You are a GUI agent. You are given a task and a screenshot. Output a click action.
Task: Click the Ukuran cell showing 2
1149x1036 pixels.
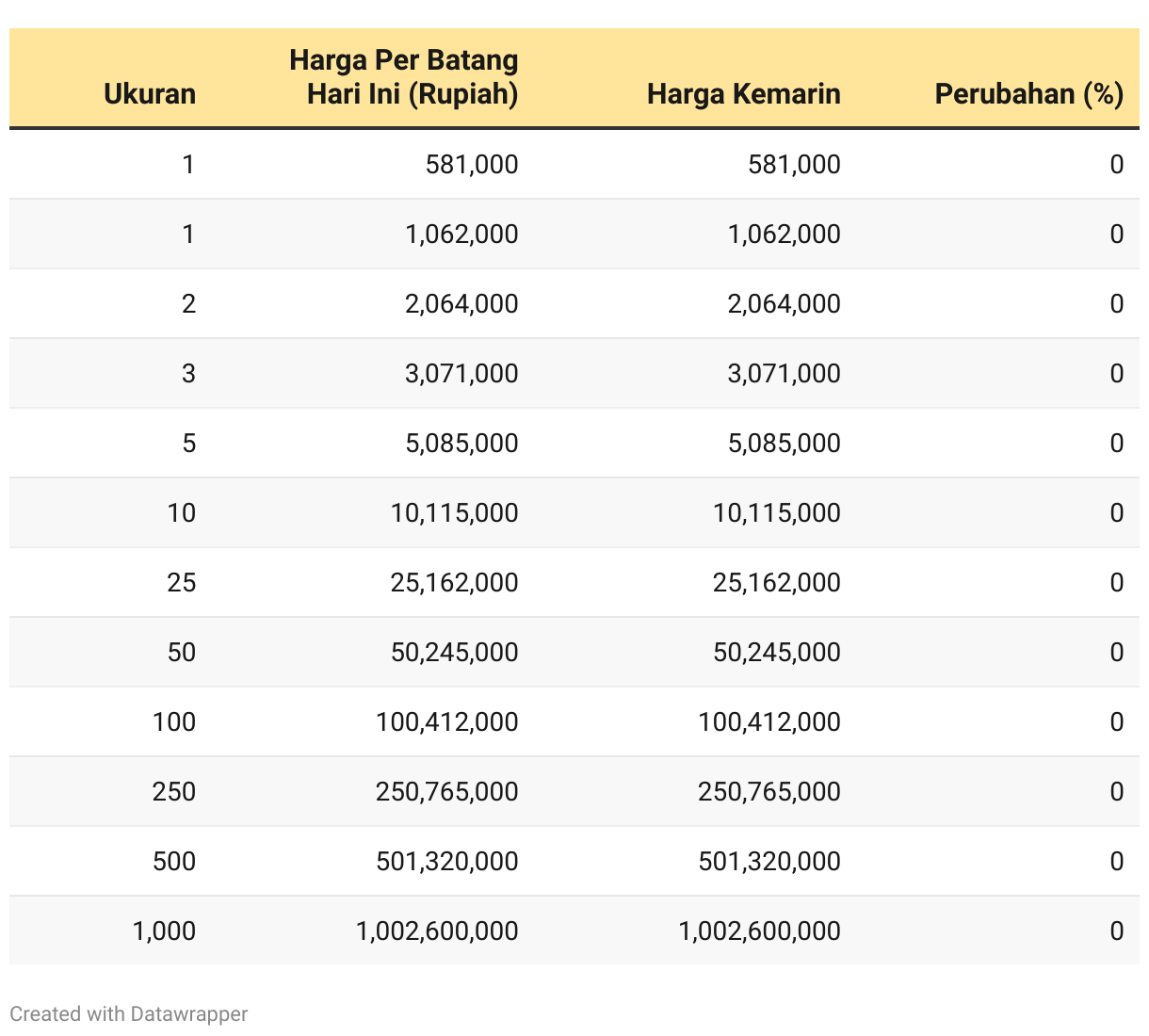(x=188, y=304)
